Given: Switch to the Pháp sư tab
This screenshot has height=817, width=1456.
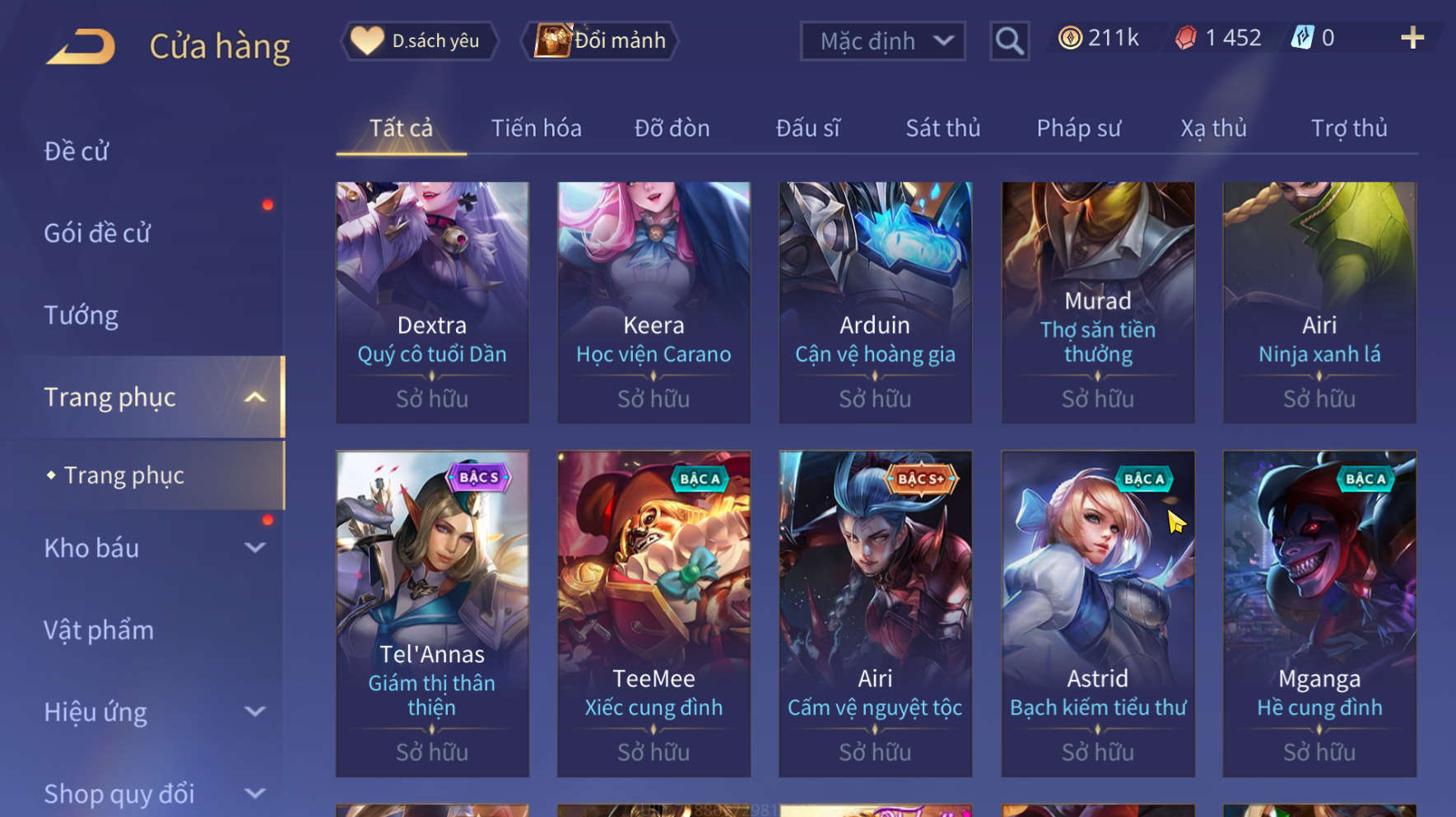Looking at the screenshot, I should [1078, 128].
